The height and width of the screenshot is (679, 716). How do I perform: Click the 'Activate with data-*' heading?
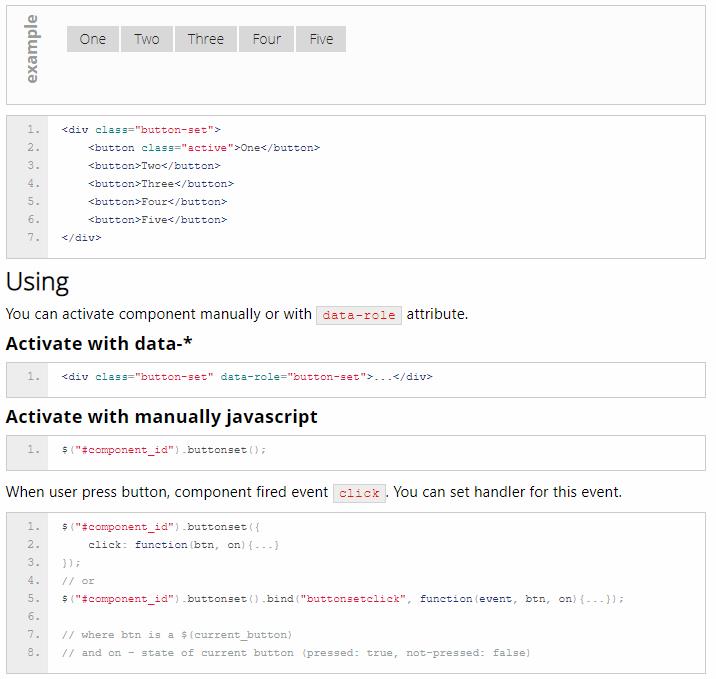[x=99, y=344]
